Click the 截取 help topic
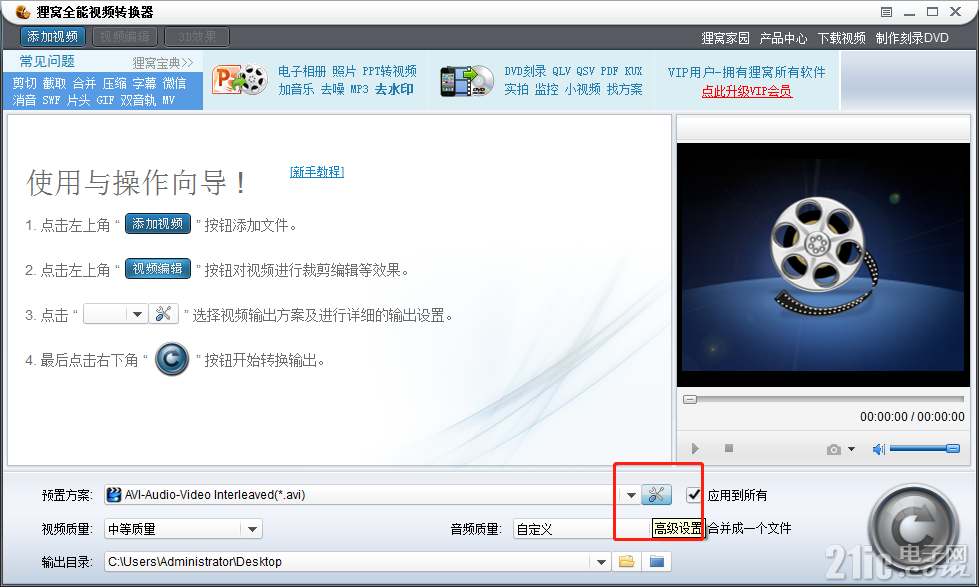This screenshot has height=587, width=979. (54, 83)
